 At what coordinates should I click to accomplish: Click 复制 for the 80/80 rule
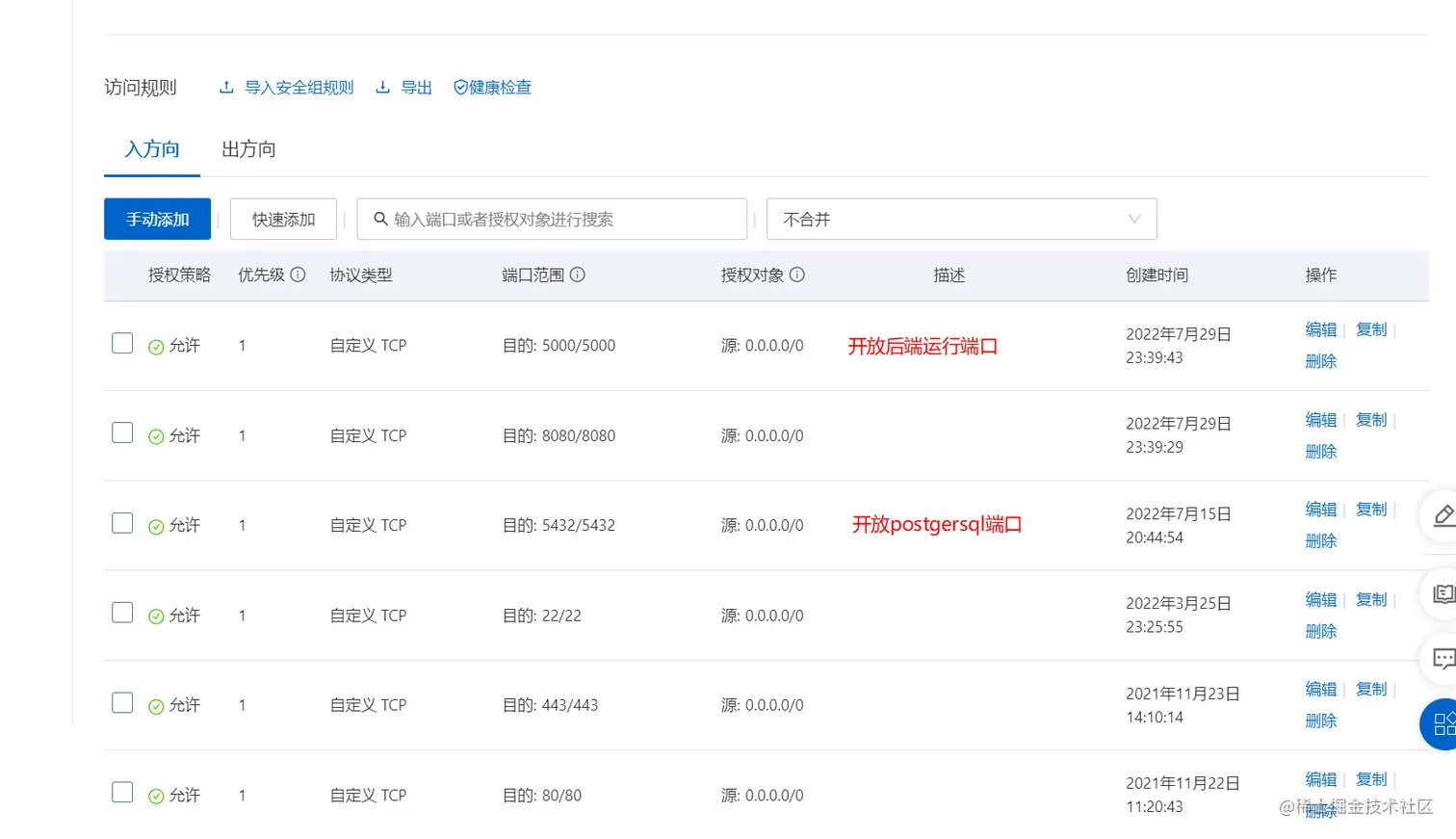point(1371,780)
